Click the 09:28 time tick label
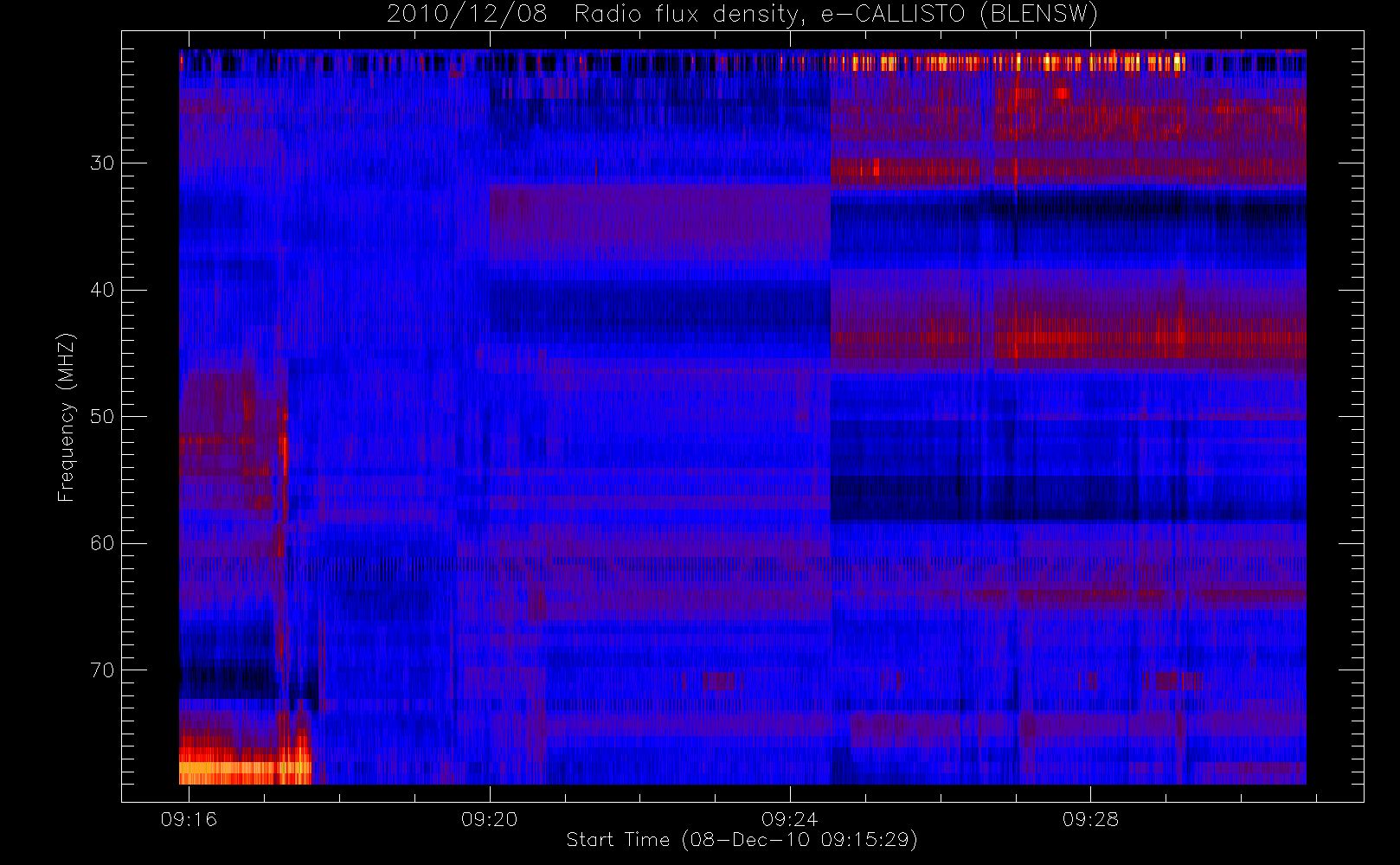Screen dimensions: 1400x865 (x=1090, y=819)
